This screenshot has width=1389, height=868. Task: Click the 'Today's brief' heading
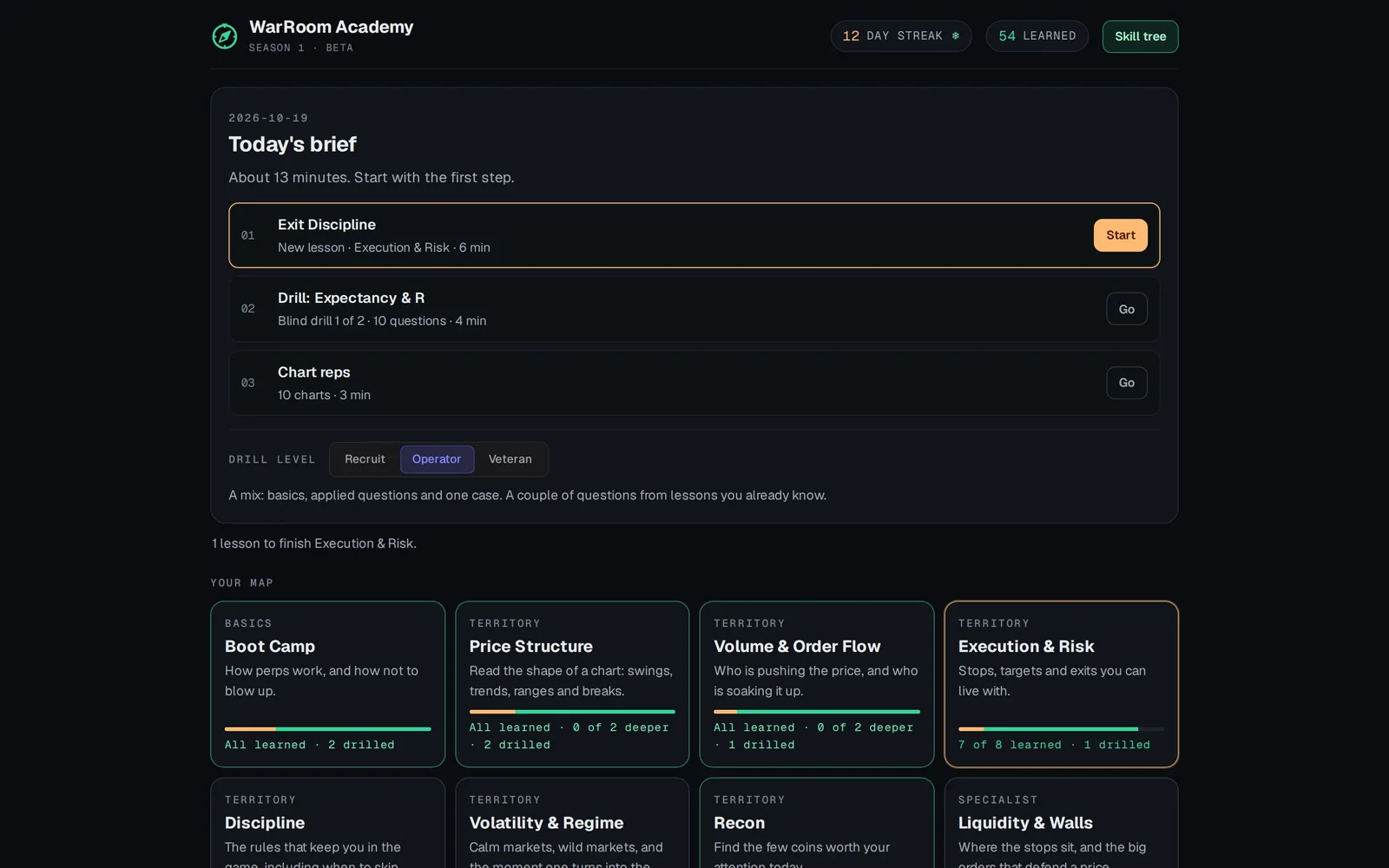click(x=293, y=144)
